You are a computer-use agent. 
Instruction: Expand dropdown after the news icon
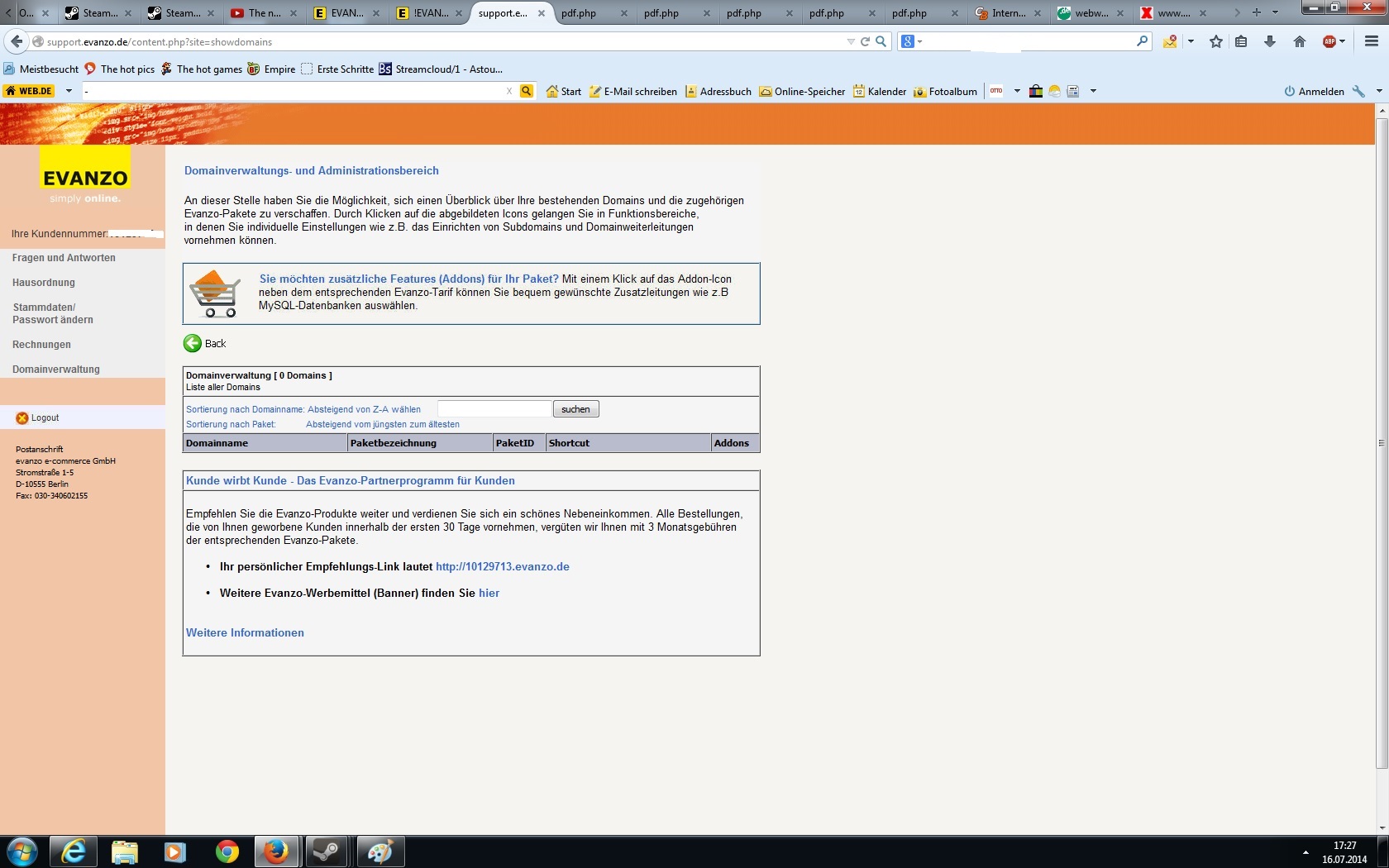(1093, 91)
